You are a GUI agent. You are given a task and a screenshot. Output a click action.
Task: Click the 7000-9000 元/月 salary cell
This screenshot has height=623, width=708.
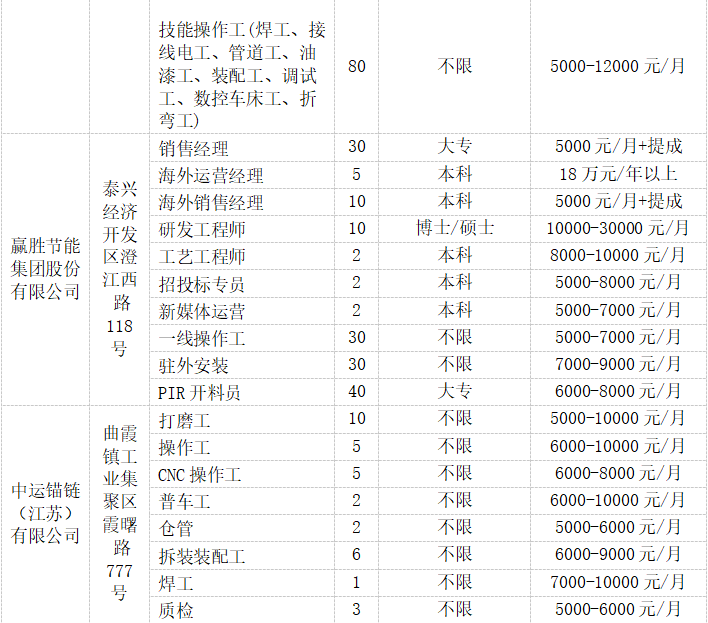(x=618, y=364)
